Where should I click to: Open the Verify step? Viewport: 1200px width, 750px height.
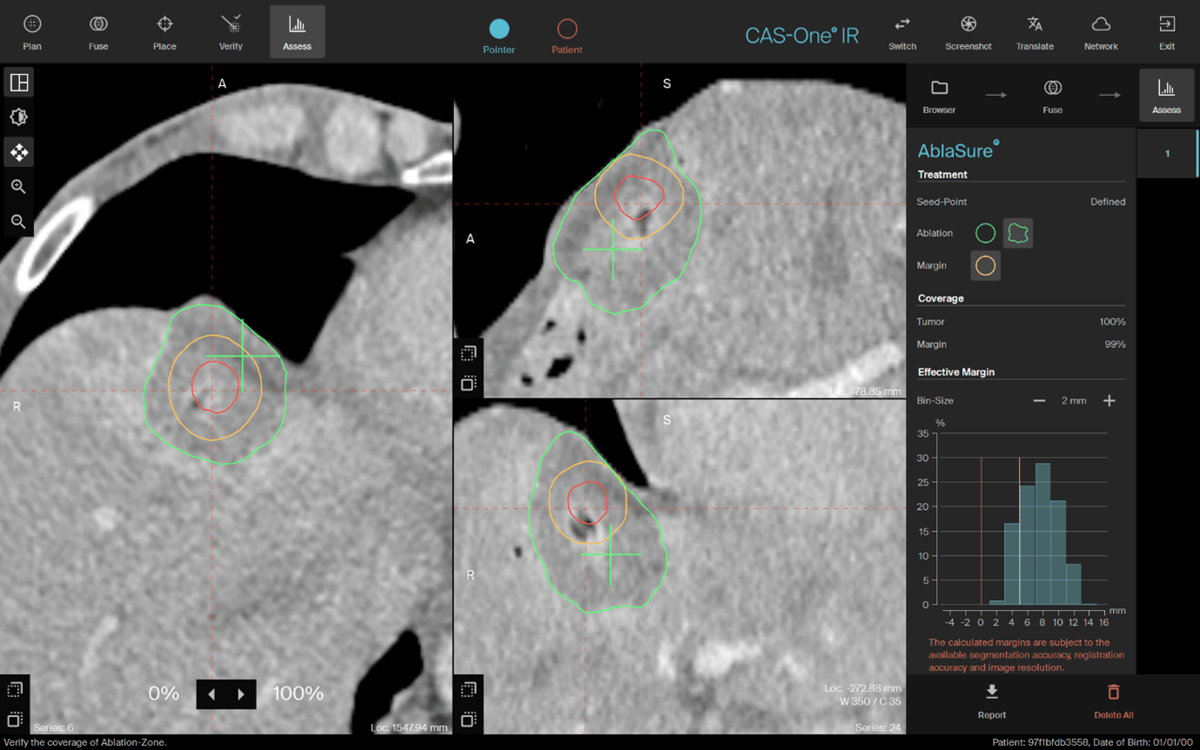[x=231, y=31]
